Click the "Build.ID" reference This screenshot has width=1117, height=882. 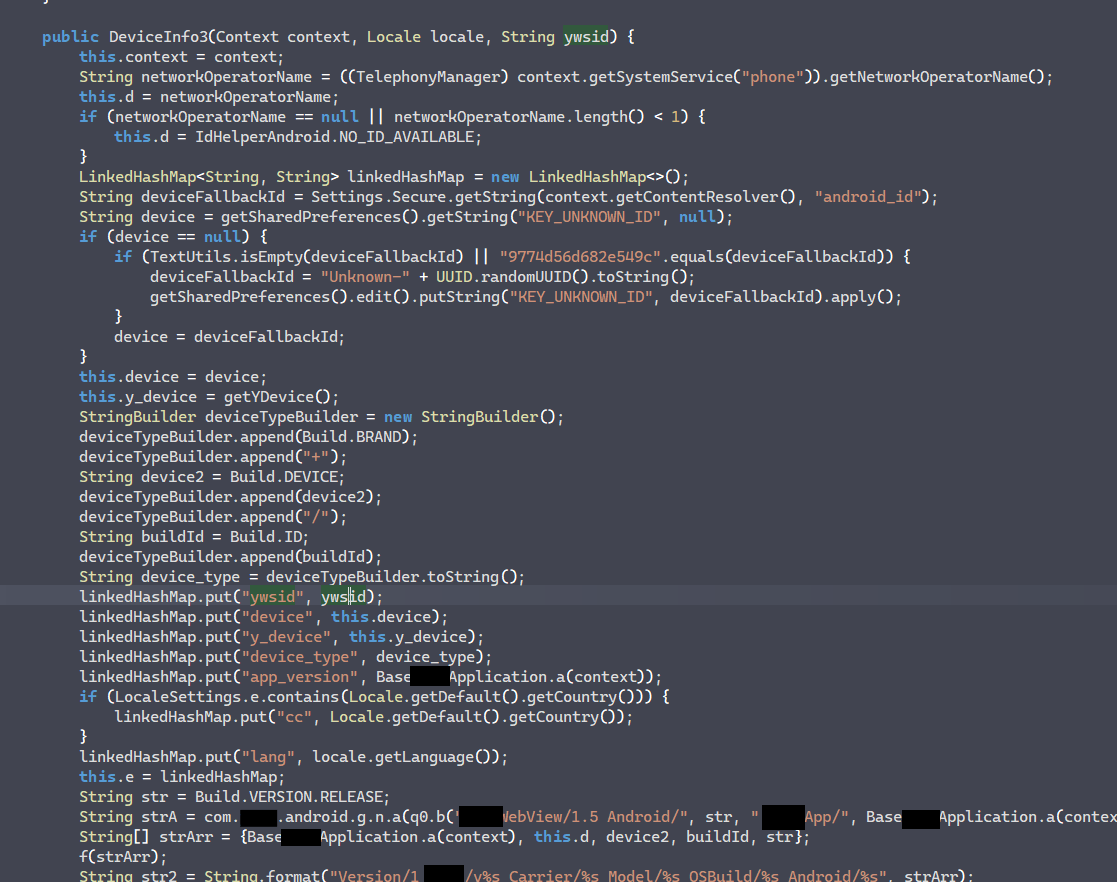coord(266,536)
